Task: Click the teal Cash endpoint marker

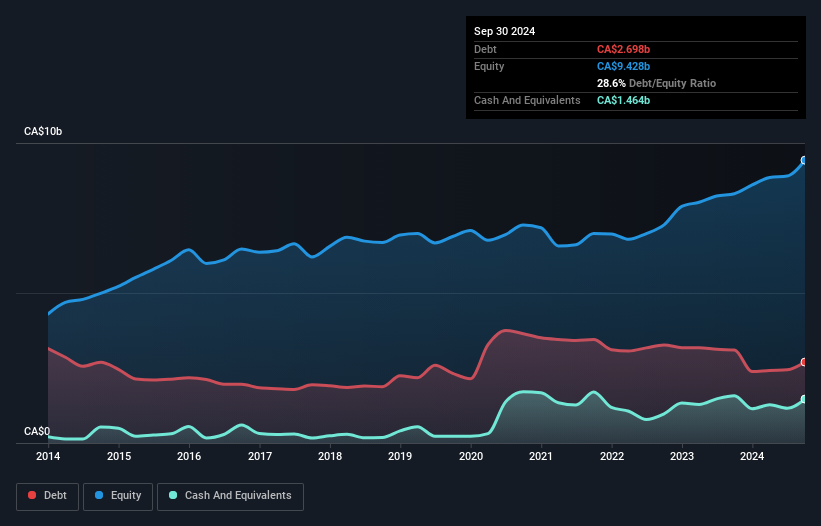Action: (804, 399)
